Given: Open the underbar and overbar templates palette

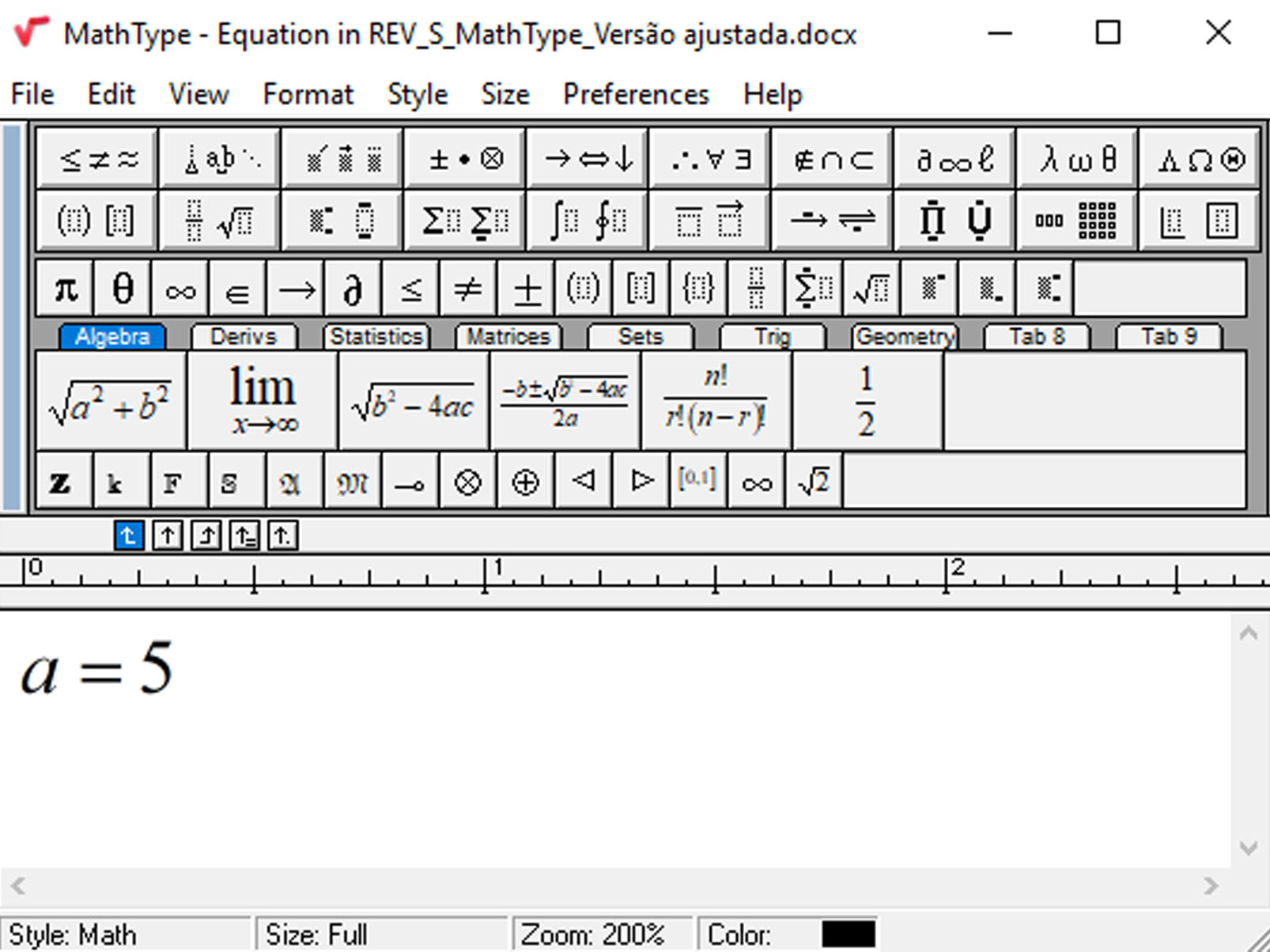Looking at the screenshot, I should [710, 220].
